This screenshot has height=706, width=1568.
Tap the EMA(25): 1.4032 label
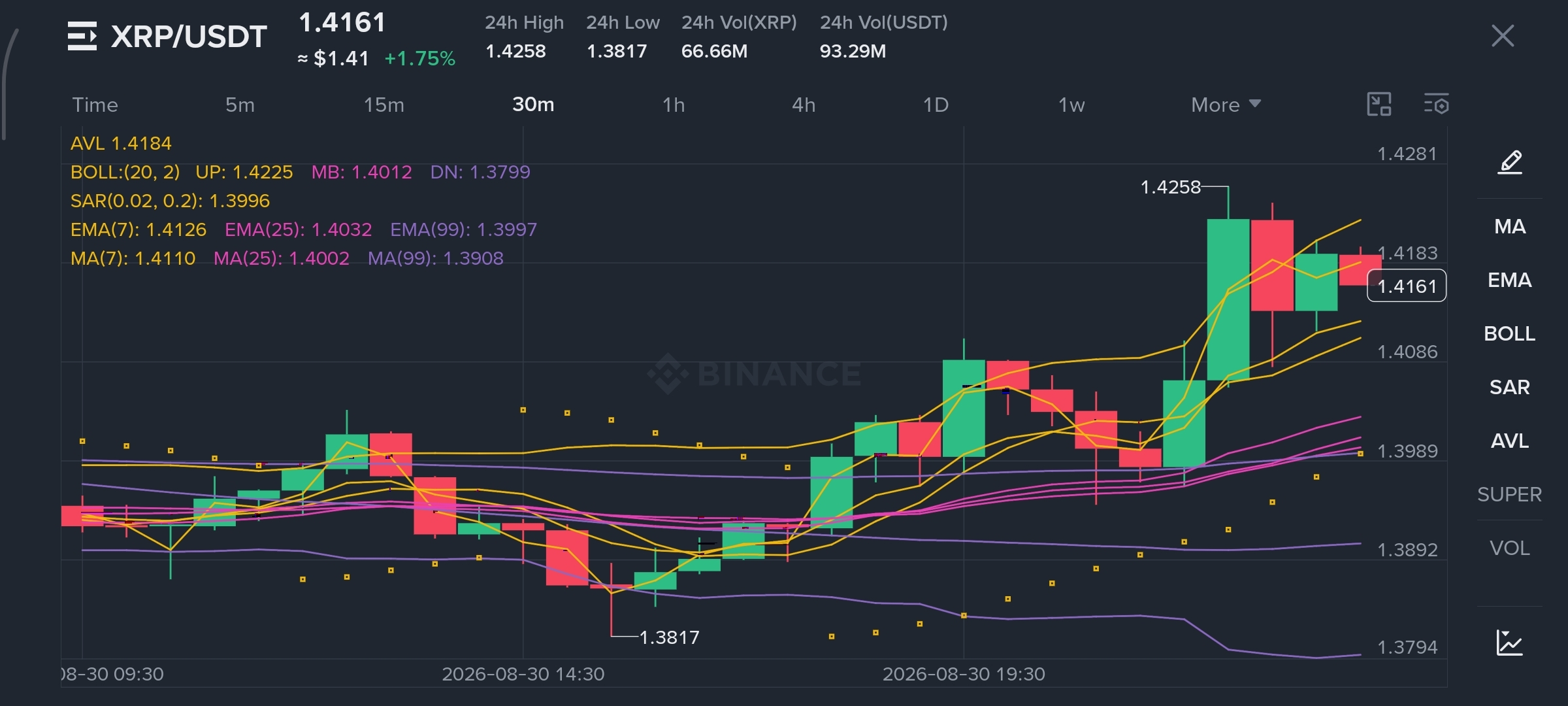click(x=299, y=229)
